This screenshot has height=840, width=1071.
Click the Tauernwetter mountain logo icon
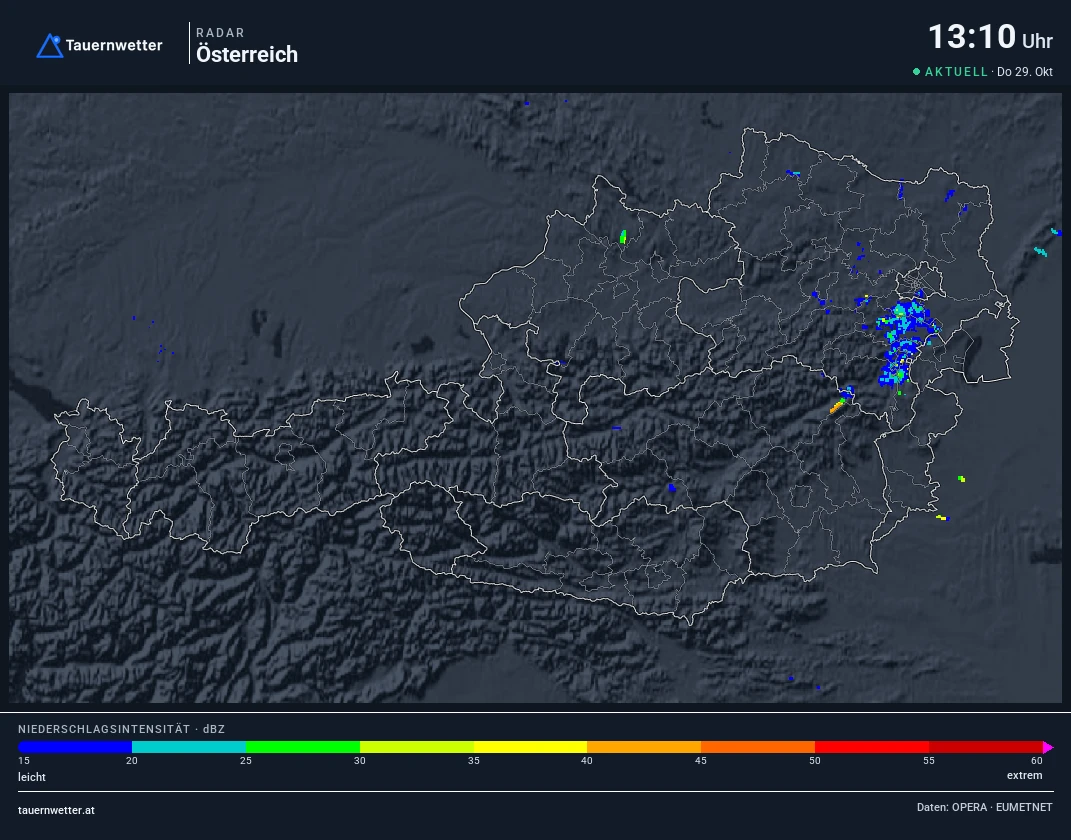(49, 46)
